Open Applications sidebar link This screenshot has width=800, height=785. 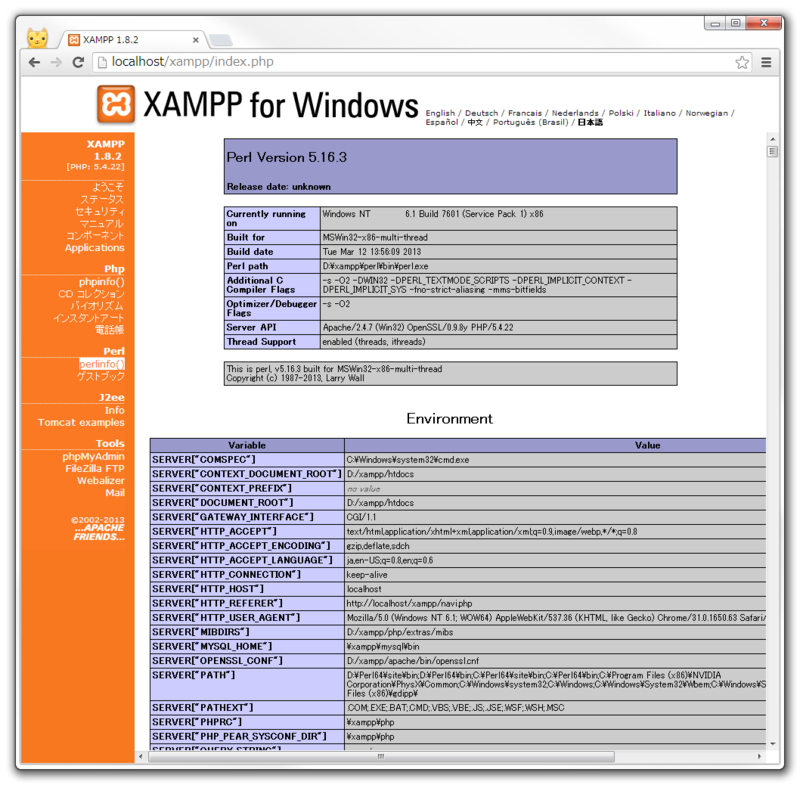(x=94, y=248)
